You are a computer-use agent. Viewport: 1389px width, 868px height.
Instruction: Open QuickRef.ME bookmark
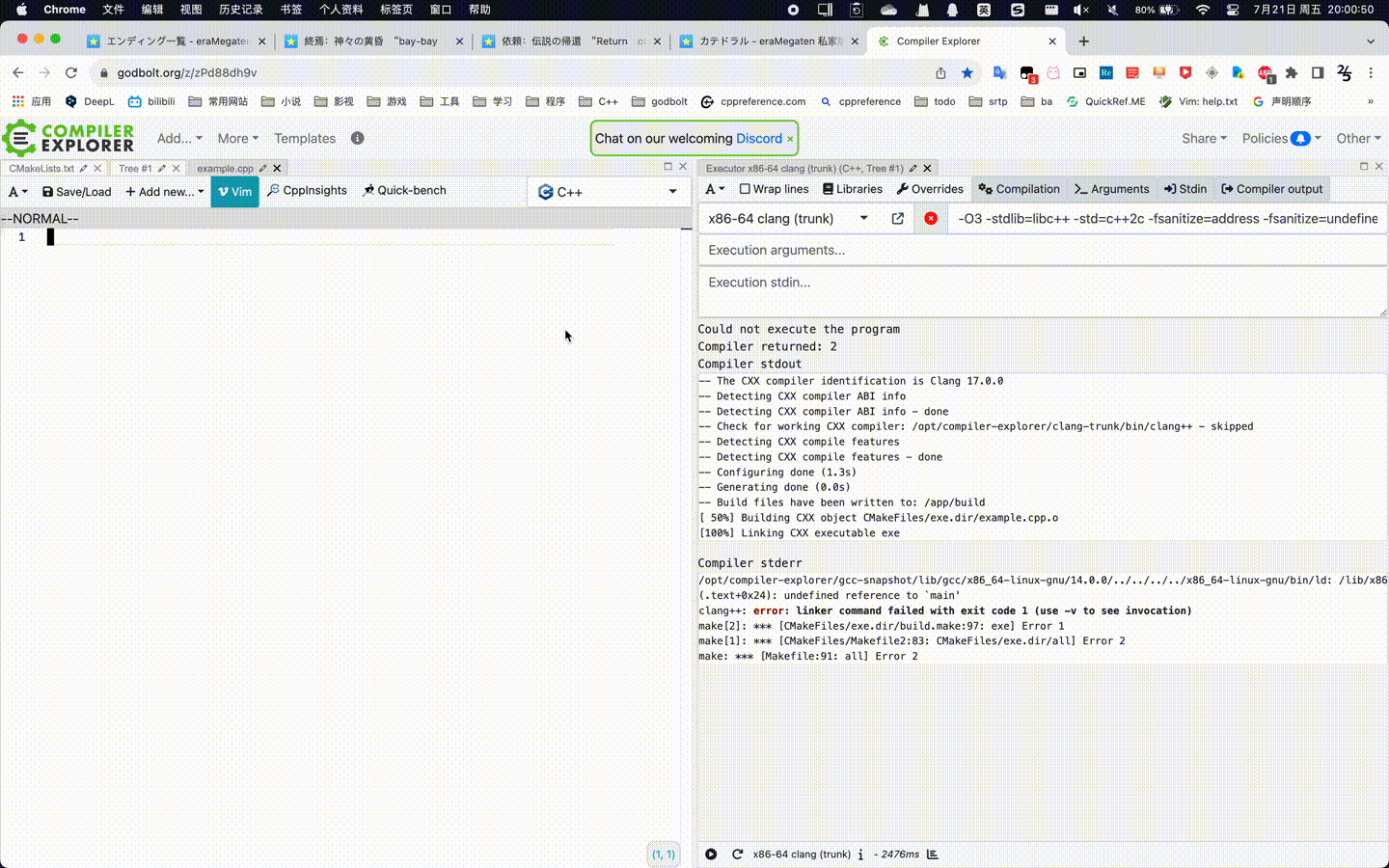pyautogui.click(x=1105, y=101)
